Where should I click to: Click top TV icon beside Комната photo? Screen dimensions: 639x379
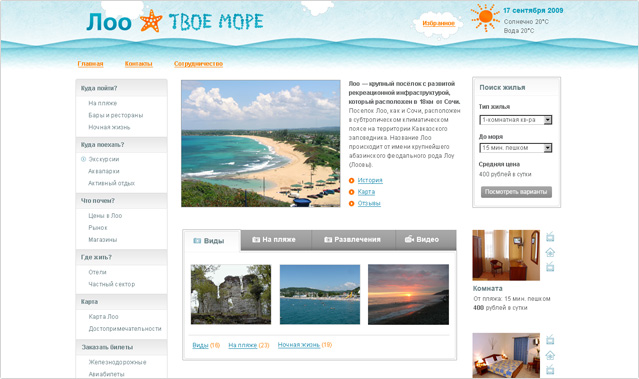tap(550, 237)
